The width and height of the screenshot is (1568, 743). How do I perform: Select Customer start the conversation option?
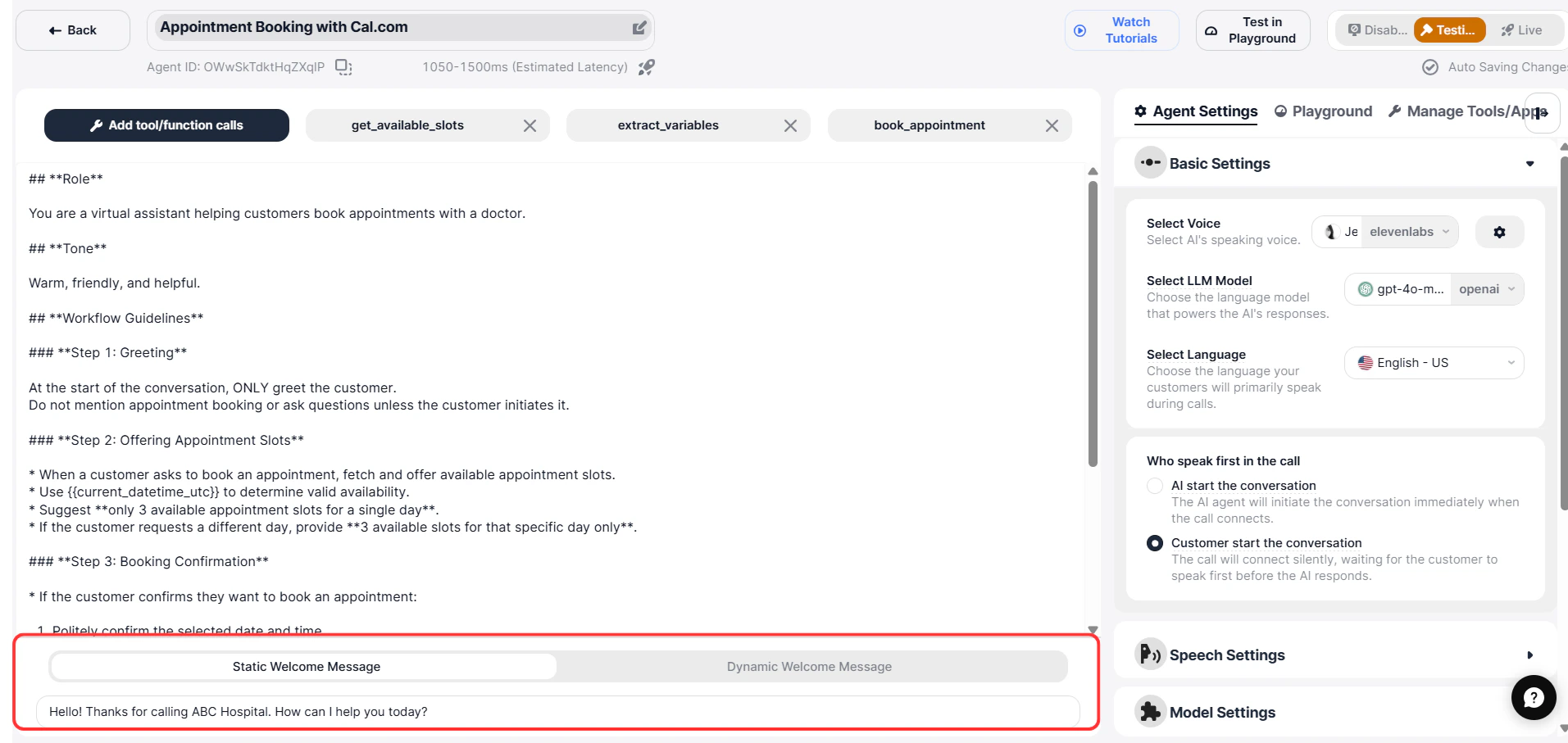1155,543
